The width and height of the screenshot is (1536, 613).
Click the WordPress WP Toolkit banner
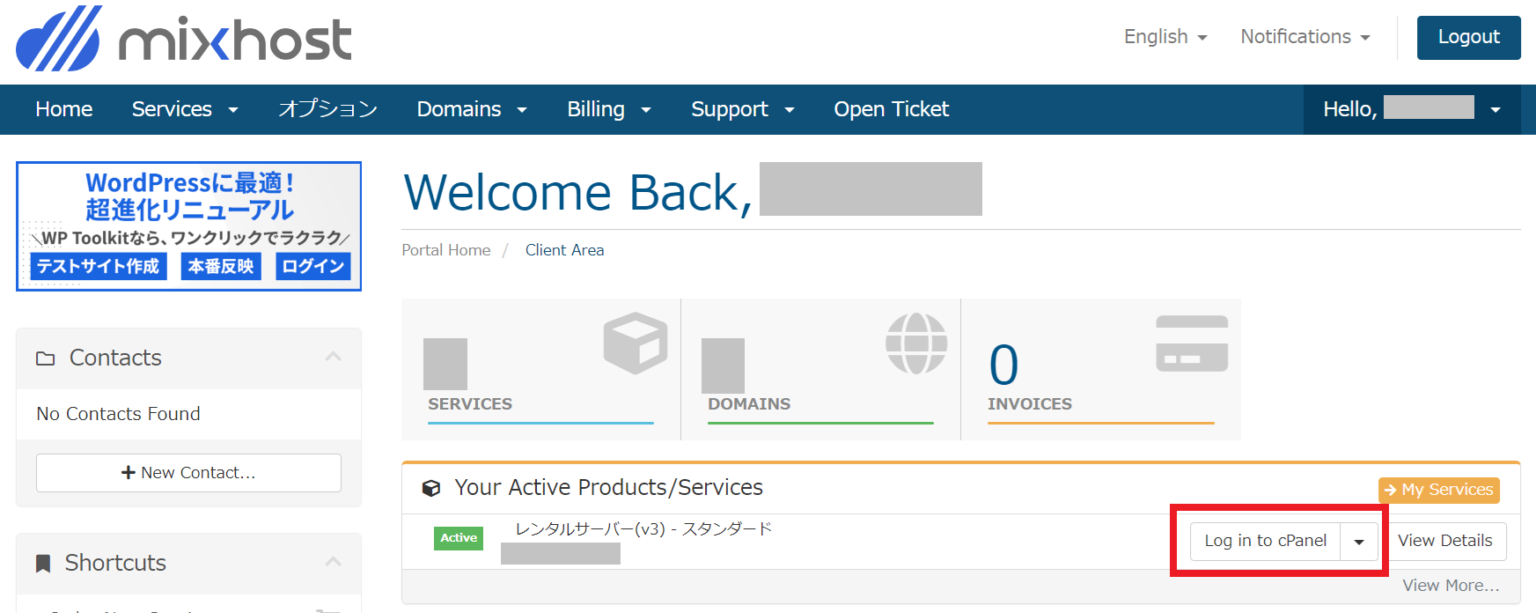[x=189, y=227]
